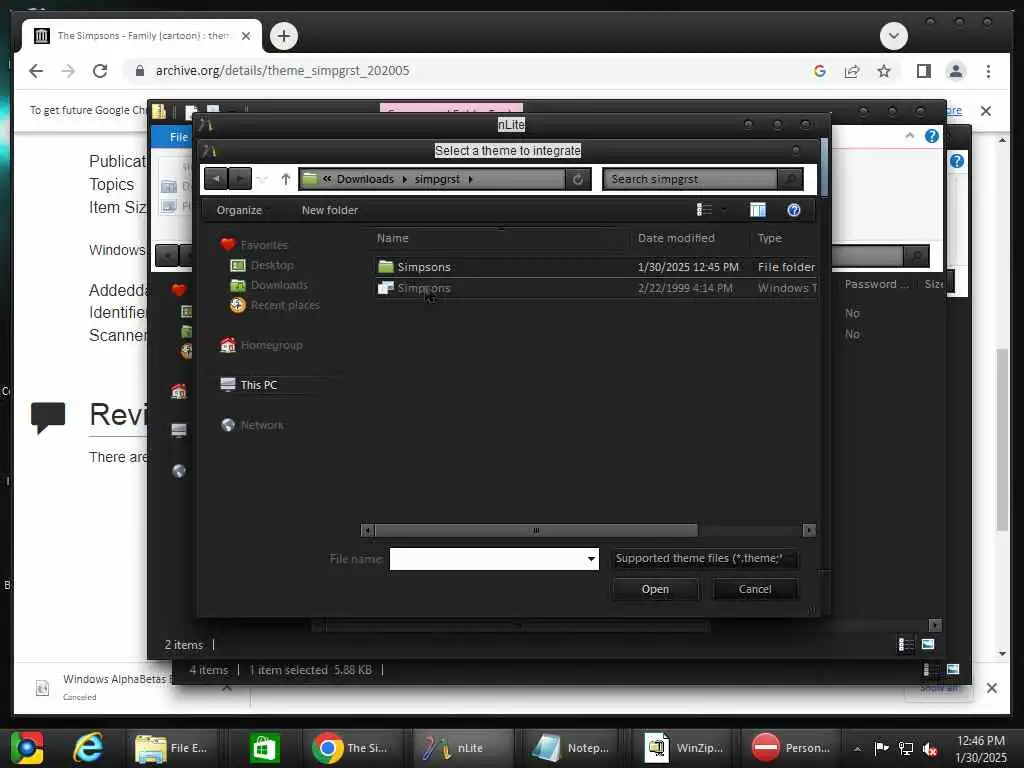This screenshot has width=1024, height=768.
Task: Click the Search simpgrst field
Action: pos(690,179)
